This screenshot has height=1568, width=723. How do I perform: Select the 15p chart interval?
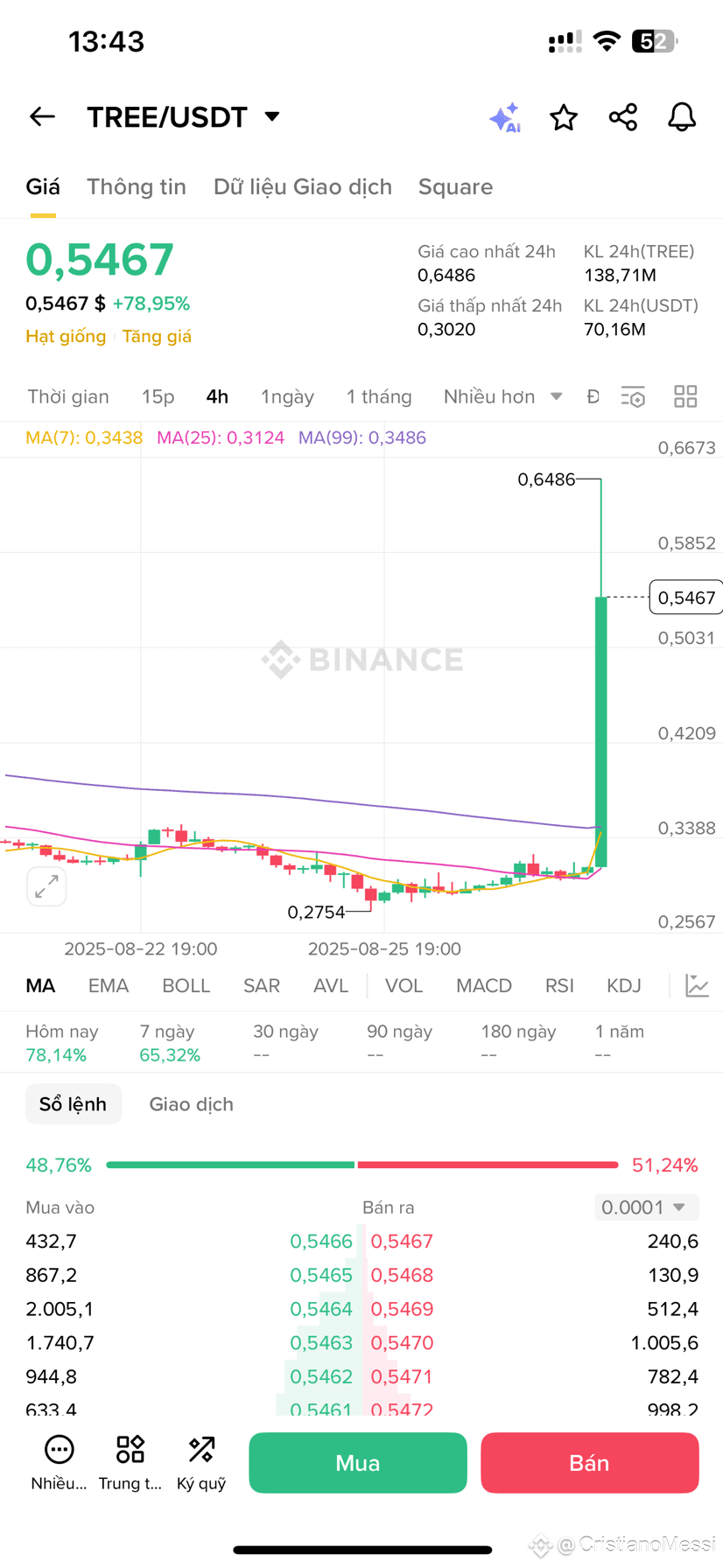tap(158, 396)
